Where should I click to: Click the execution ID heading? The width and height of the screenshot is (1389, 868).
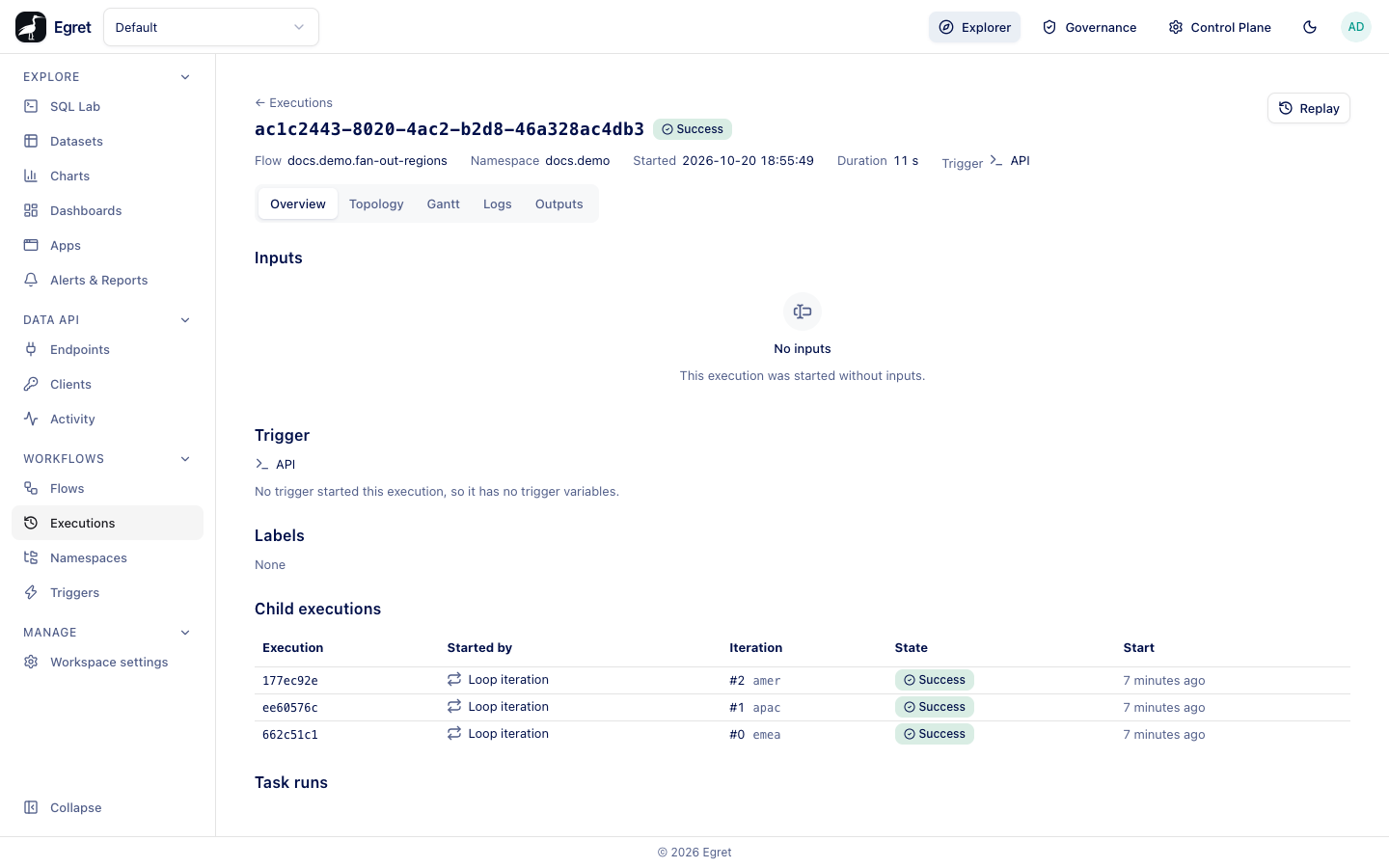coord(449,129)
